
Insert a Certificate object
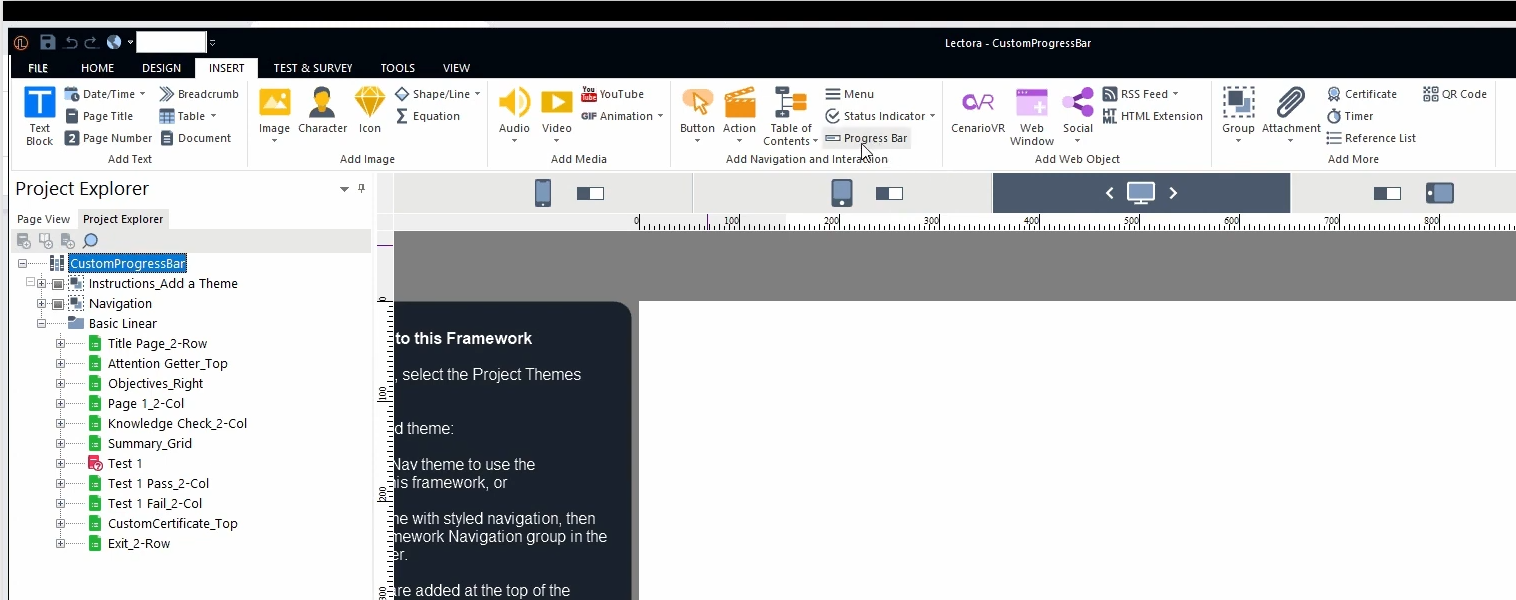[x=1362, y=94]
